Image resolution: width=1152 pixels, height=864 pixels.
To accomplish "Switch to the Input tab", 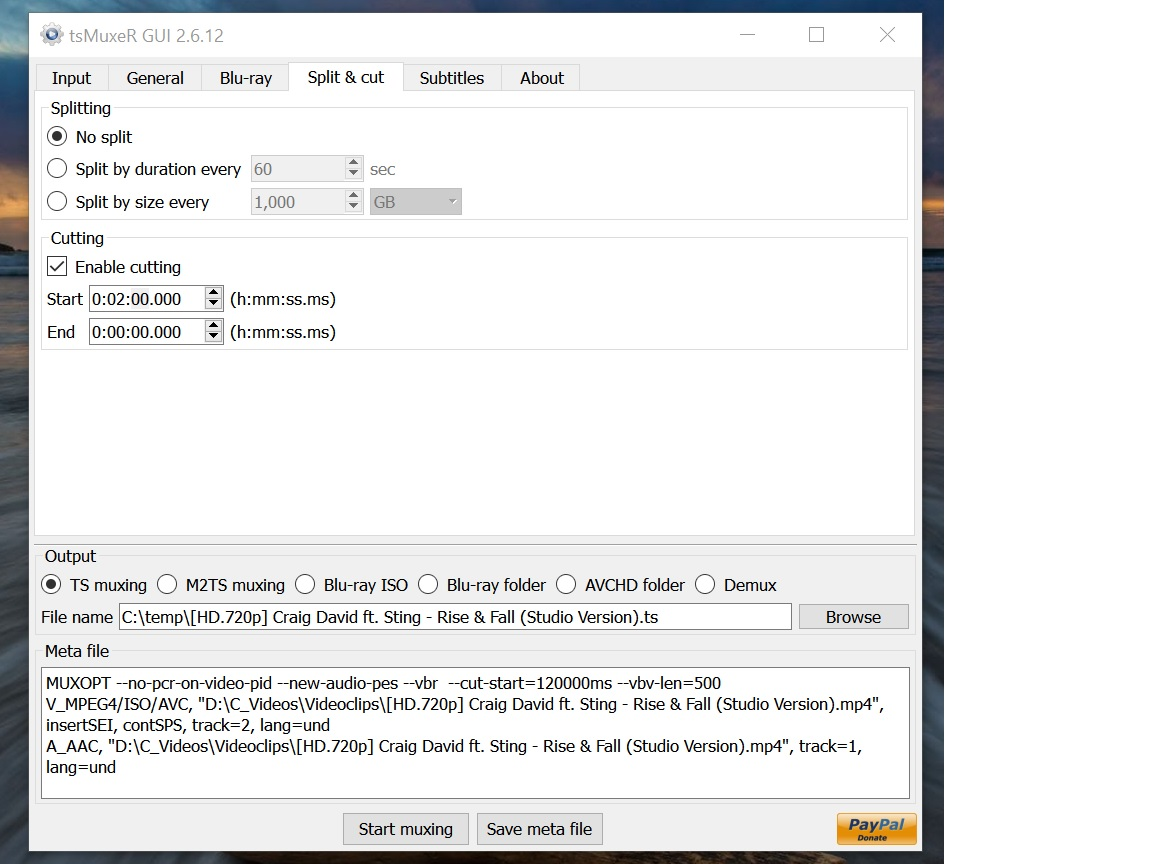I will pos(71,78).
